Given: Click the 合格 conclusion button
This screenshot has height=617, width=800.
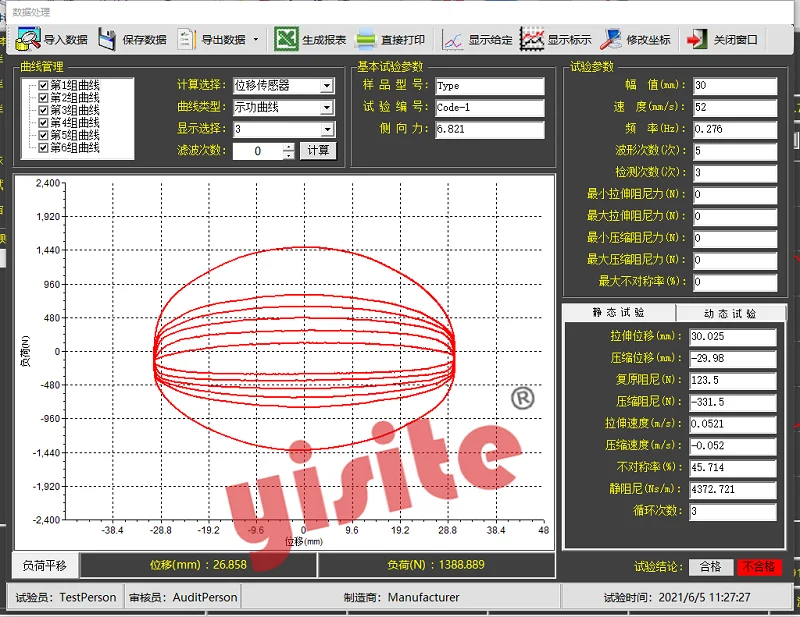Looking at the screenshot, I should 710,567.
